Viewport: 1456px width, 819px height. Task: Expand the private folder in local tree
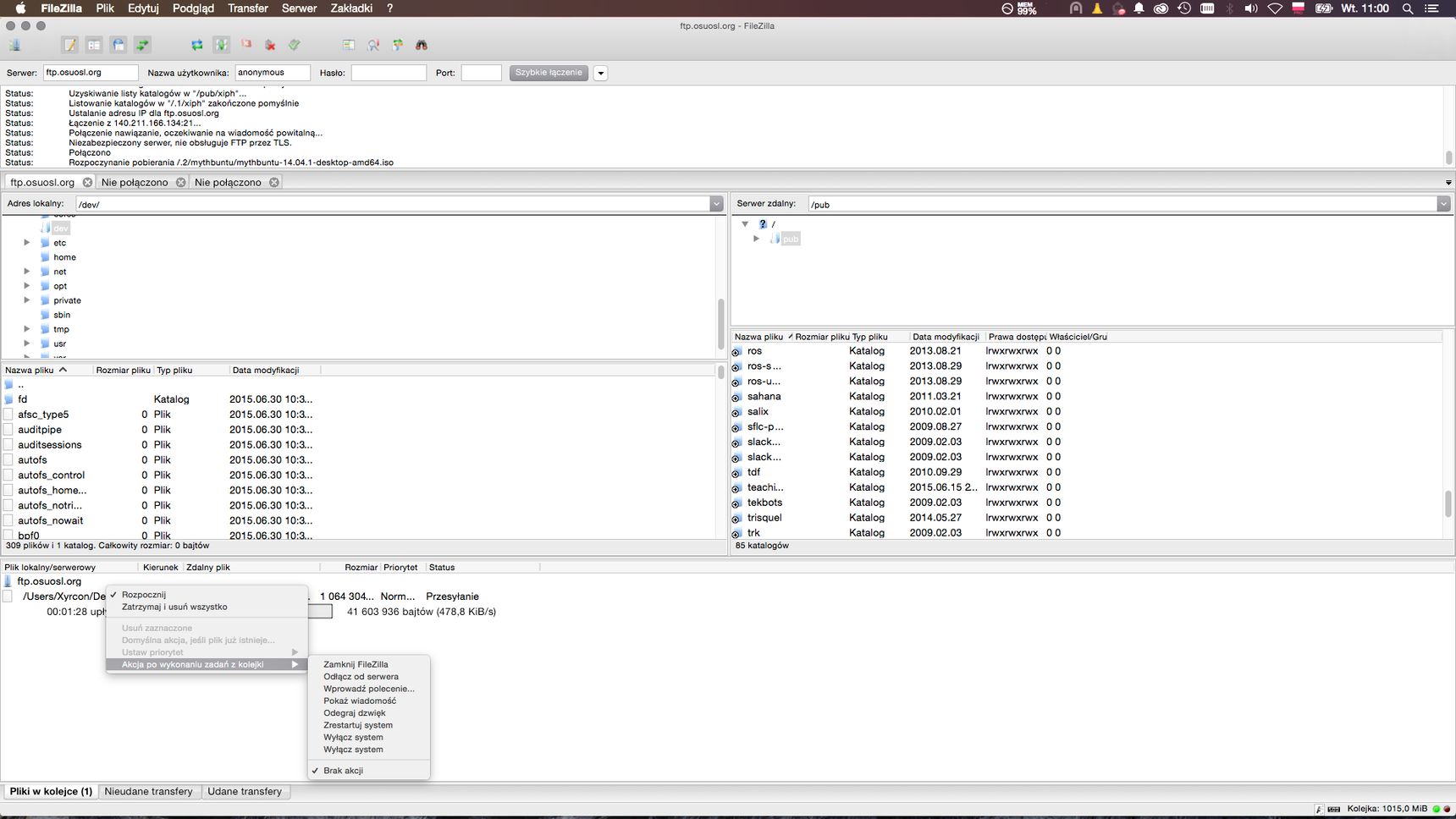tap(27, 300)
